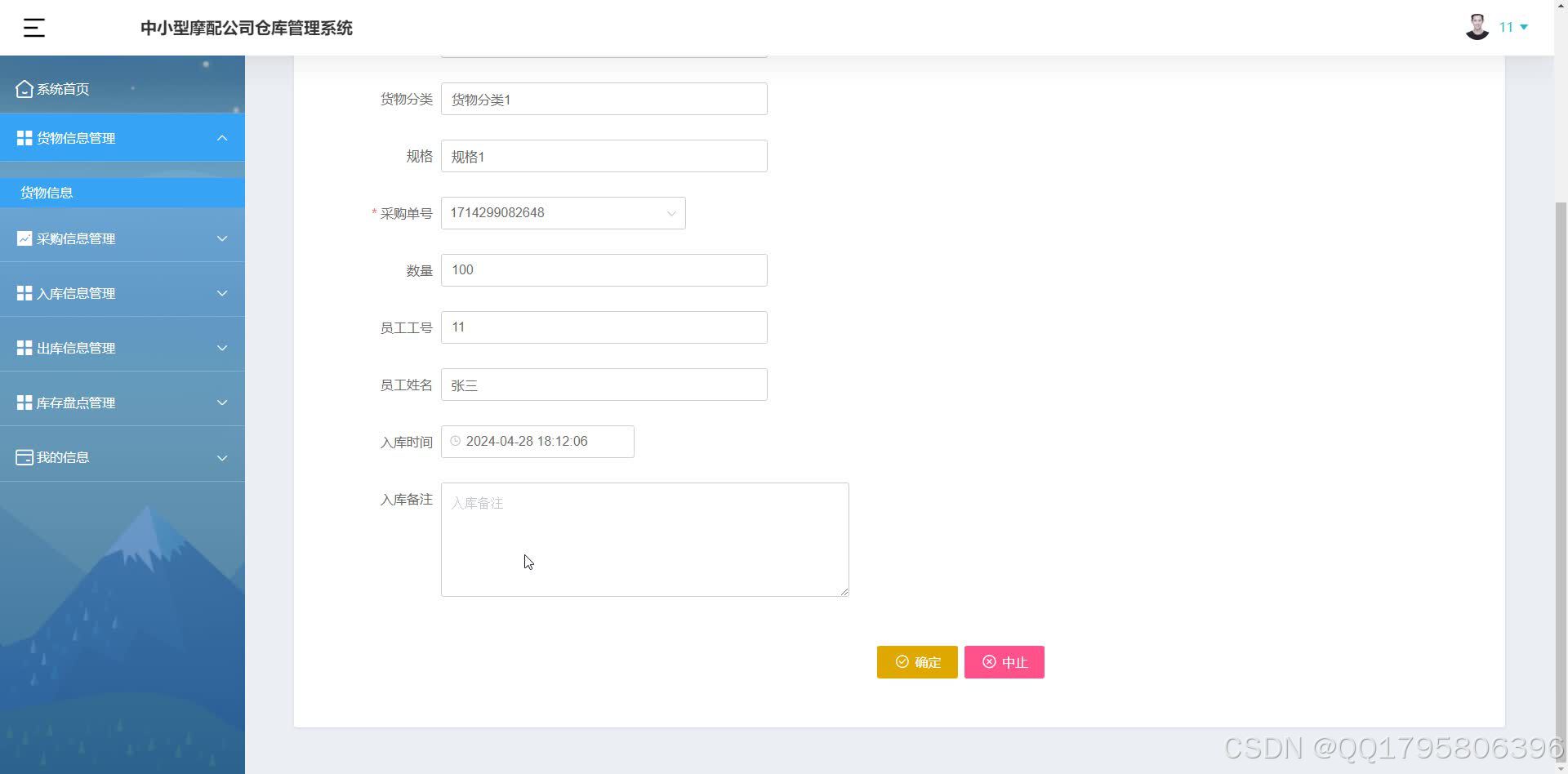The height and width of the screenshot is (774, 1568).
Task: Collapse the 货物信息管理 chevron
Action: (222, 138)
